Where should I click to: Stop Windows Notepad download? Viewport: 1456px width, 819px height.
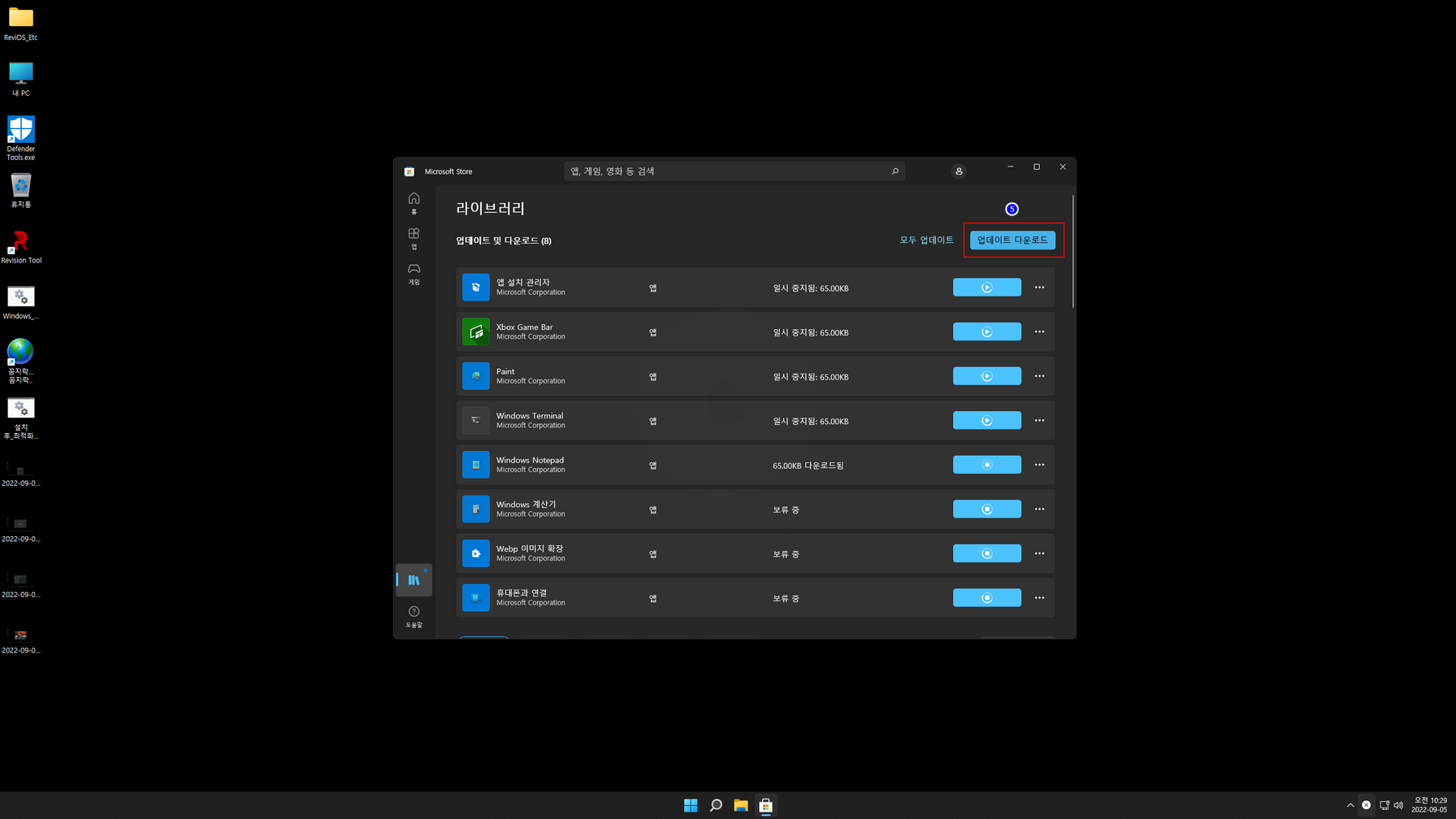(986, 465)
